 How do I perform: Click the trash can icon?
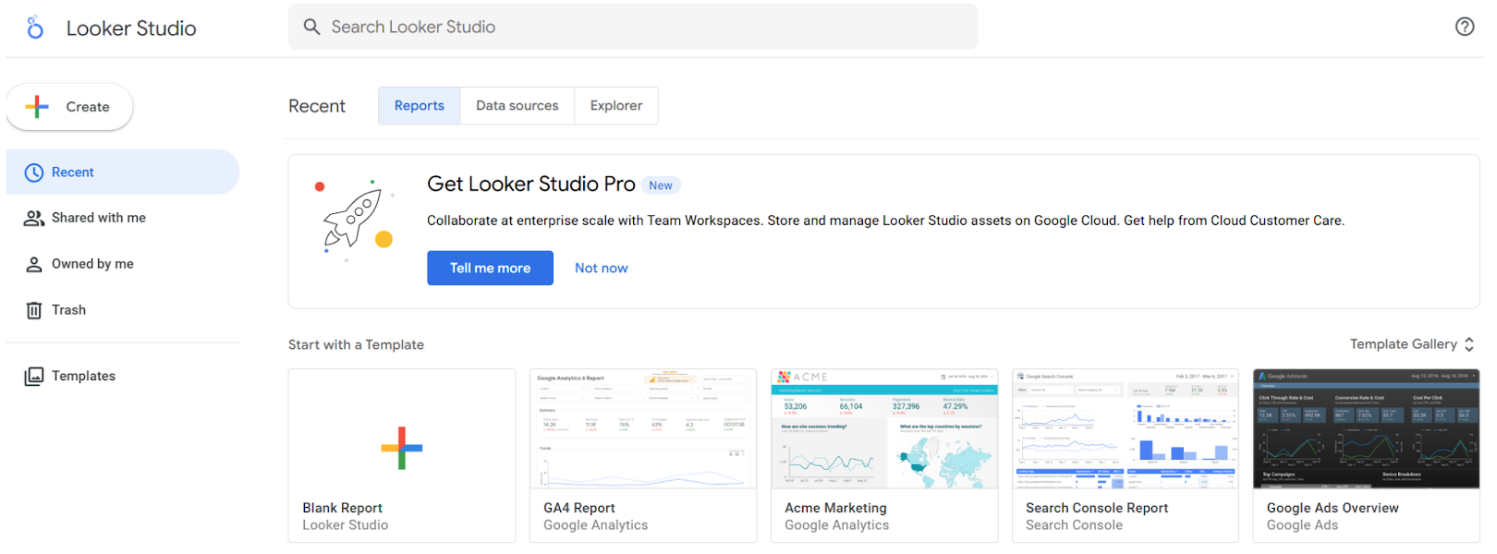point(34,310)
